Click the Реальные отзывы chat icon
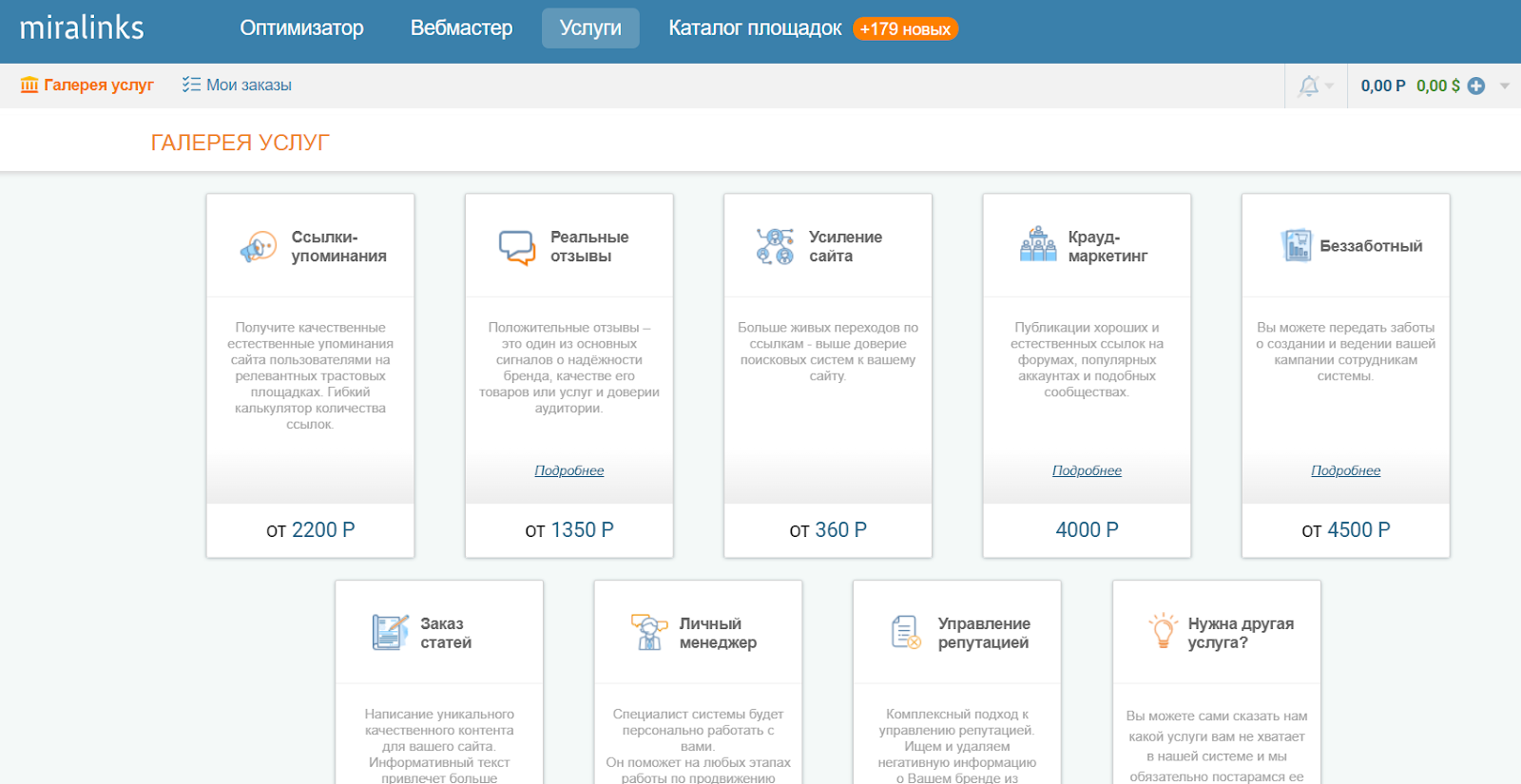Screen dimensions: 1521x784 click(517, 247)
